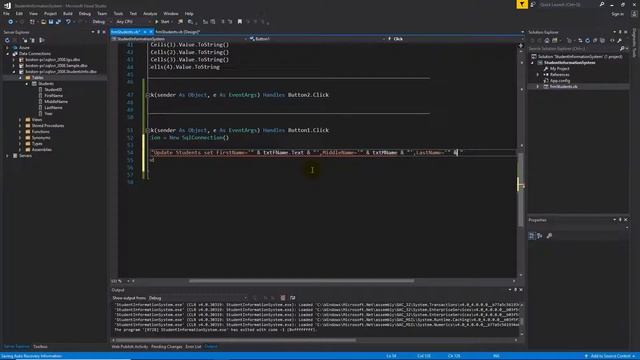Viewport: 640px width, 360px height.
Task: Open the Analyze menu
Action: pos(150,13)
